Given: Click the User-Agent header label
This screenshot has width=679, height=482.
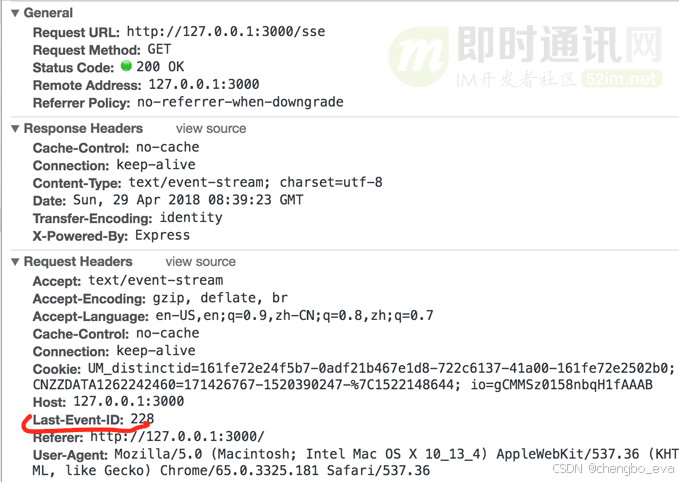Looking at the screenshot, I should [x=70, y=455].
